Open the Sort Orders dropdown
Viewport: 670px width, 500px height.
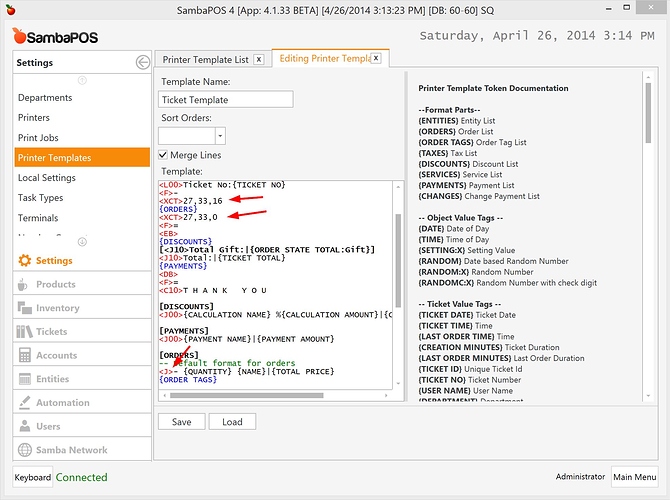point(220,136)
